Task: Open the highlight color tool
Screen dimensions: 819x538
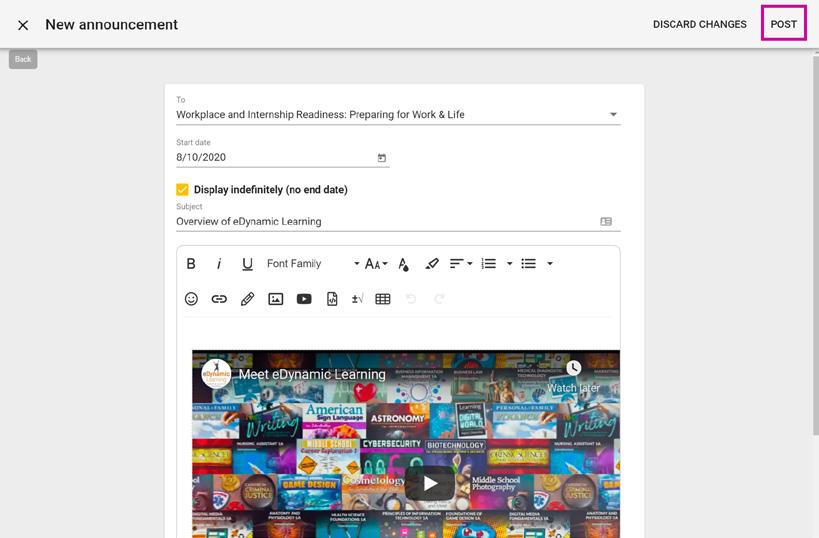Action: tap(432, 264)
